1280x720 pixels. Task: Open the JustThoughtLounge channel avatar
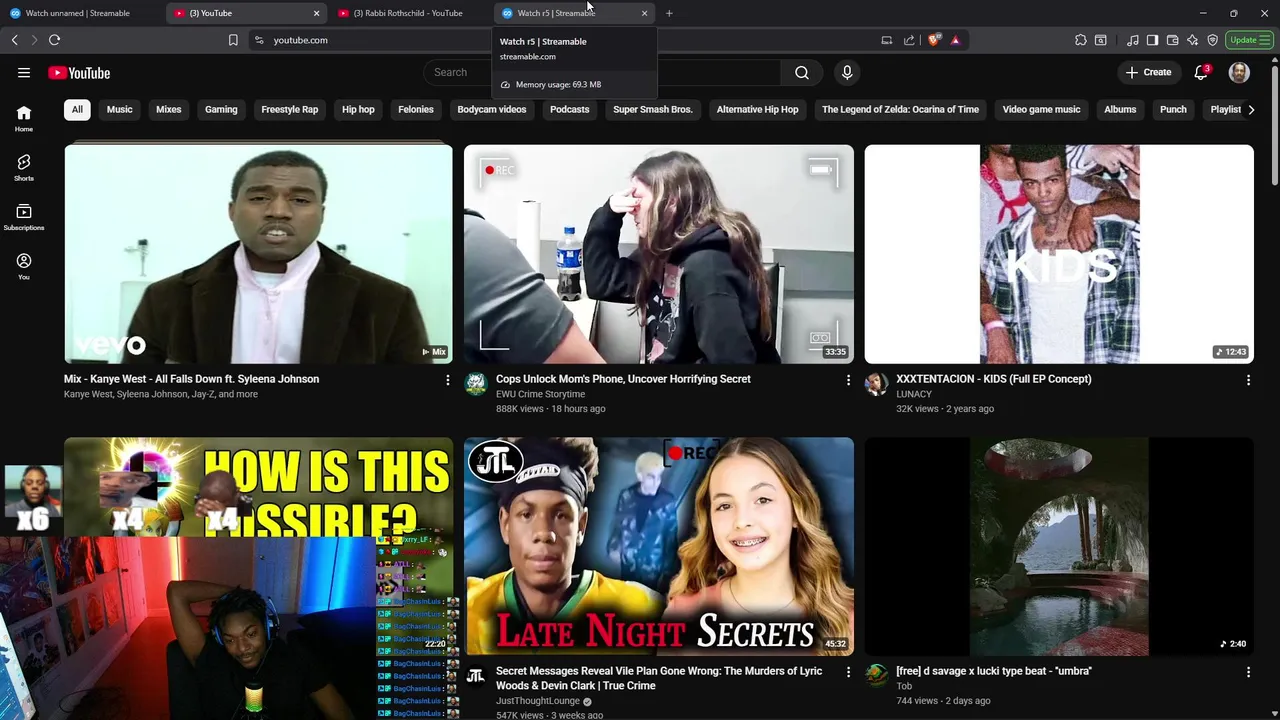tap(476, 676)
